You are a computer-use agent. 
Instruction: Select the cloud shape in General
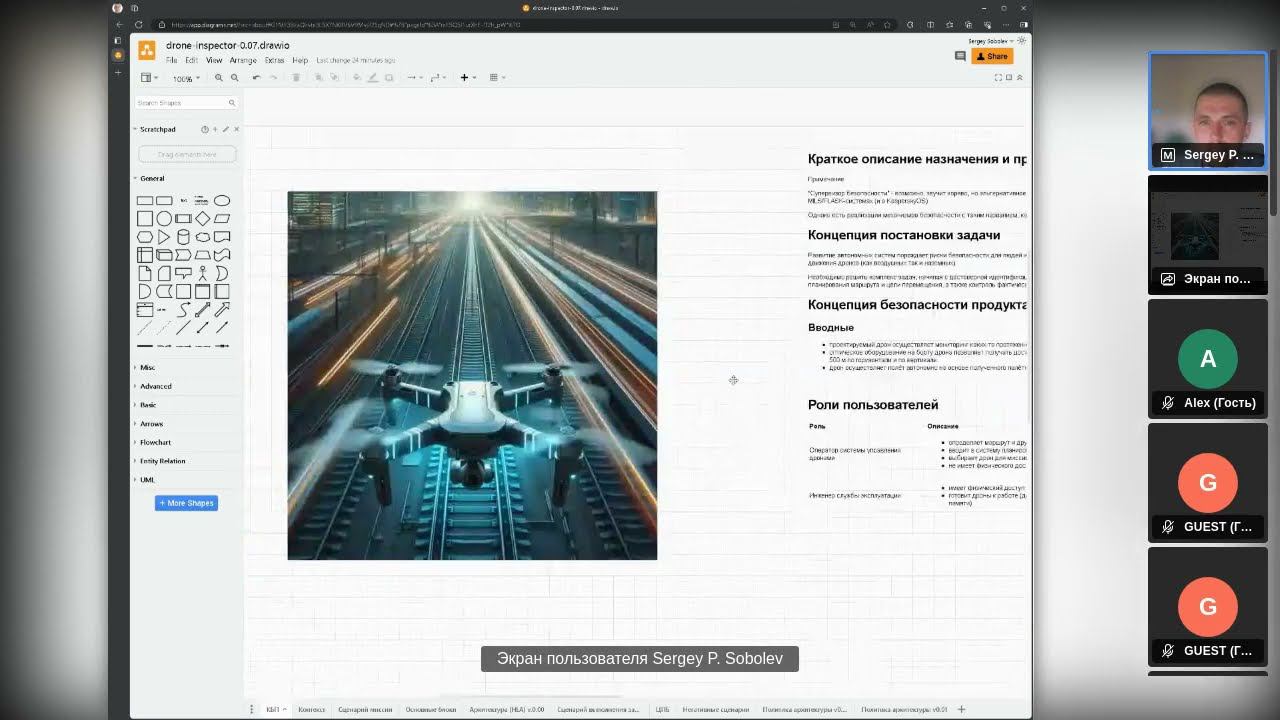coord(203,237)
